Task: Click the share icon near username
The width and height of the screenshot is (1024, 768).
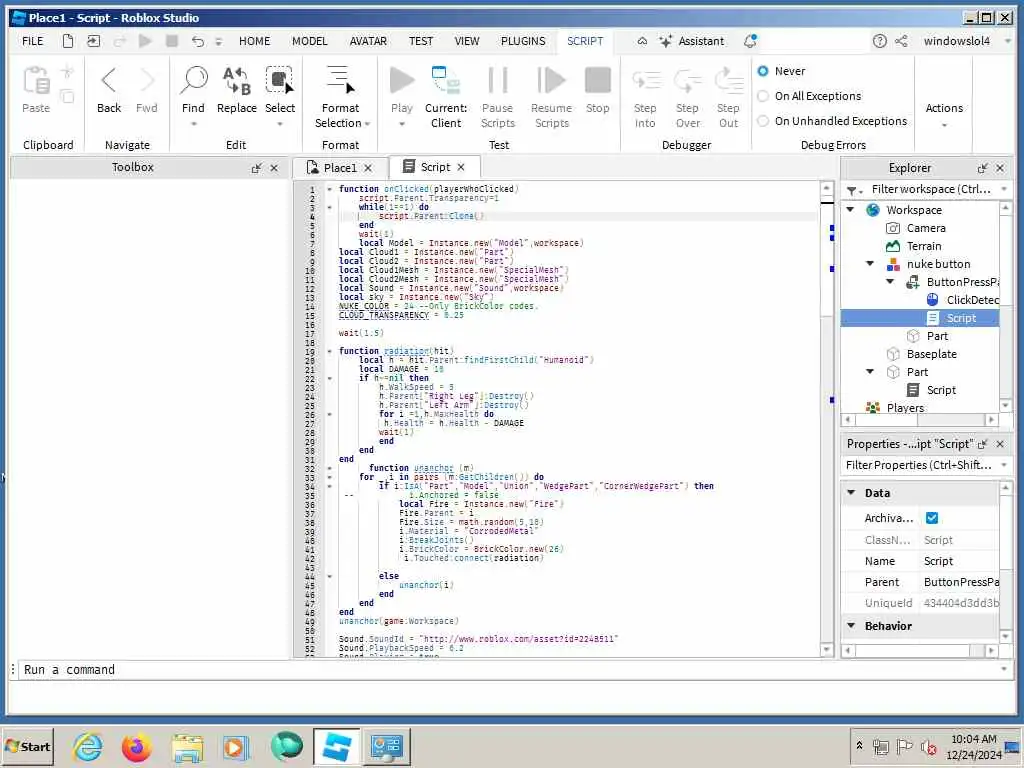Action: 901,41
